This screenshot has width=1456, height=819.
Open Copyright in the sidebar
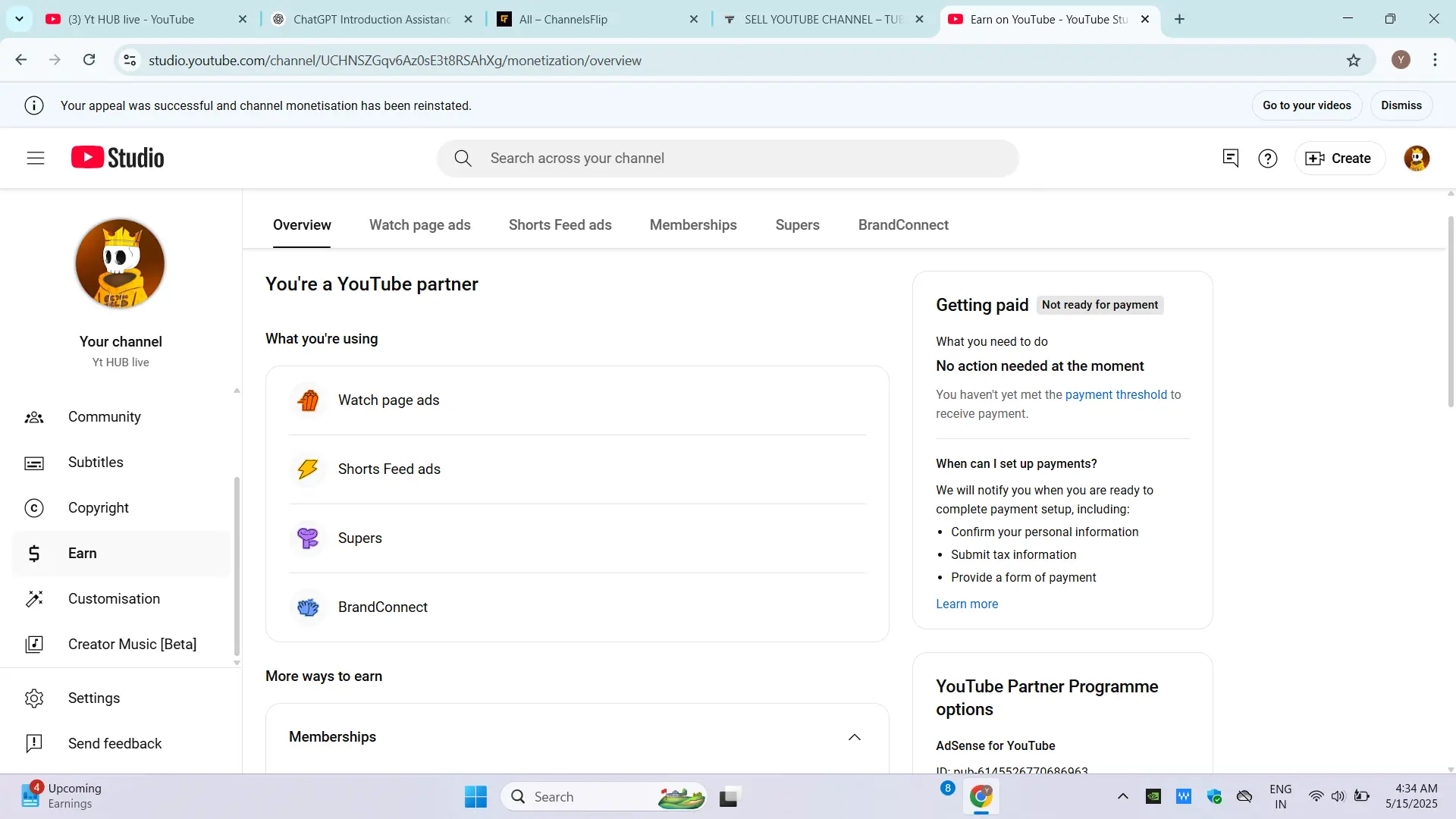click(121, 508)
